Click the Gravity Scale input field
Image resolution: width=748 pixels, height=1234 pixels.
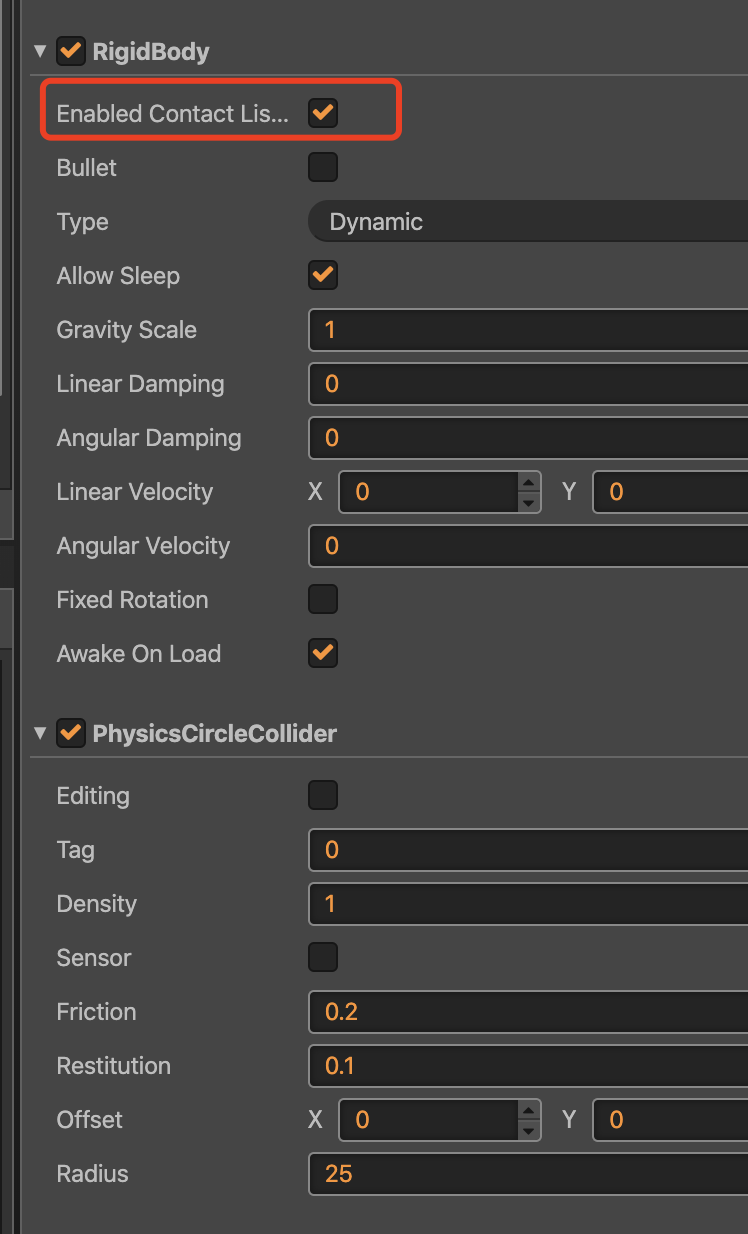[x=528, y=329]
